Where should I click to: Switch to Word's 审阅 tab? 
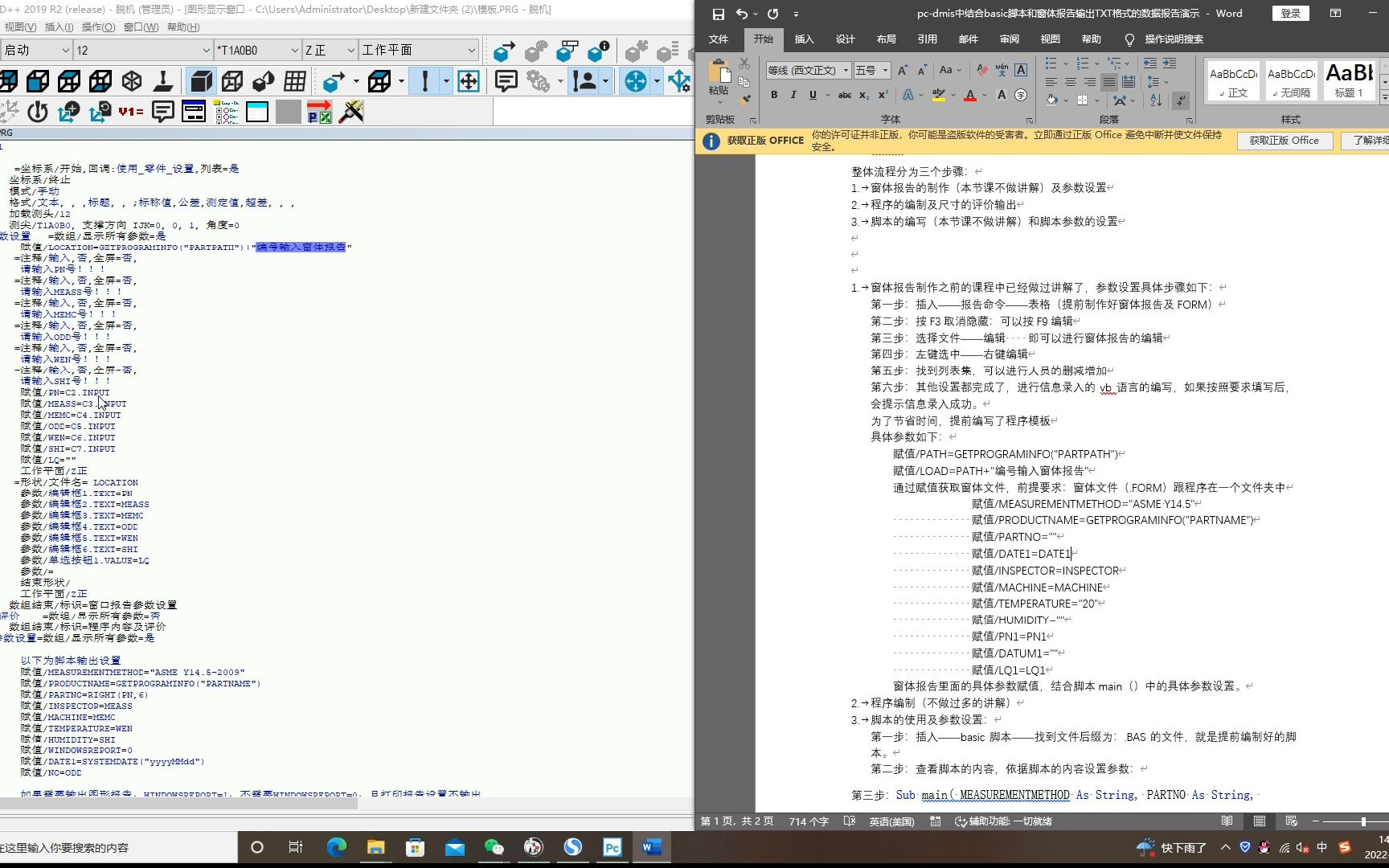1009,39
